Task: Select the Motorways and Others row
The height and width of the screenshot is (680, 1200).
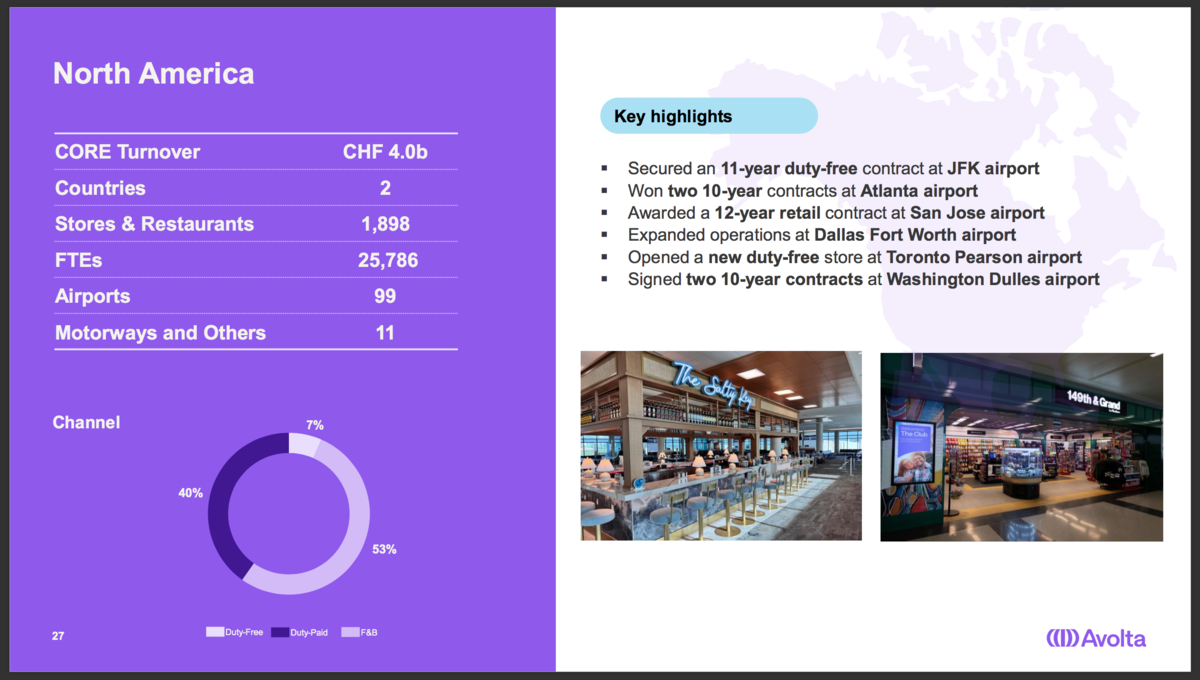Action: (255, 332)
